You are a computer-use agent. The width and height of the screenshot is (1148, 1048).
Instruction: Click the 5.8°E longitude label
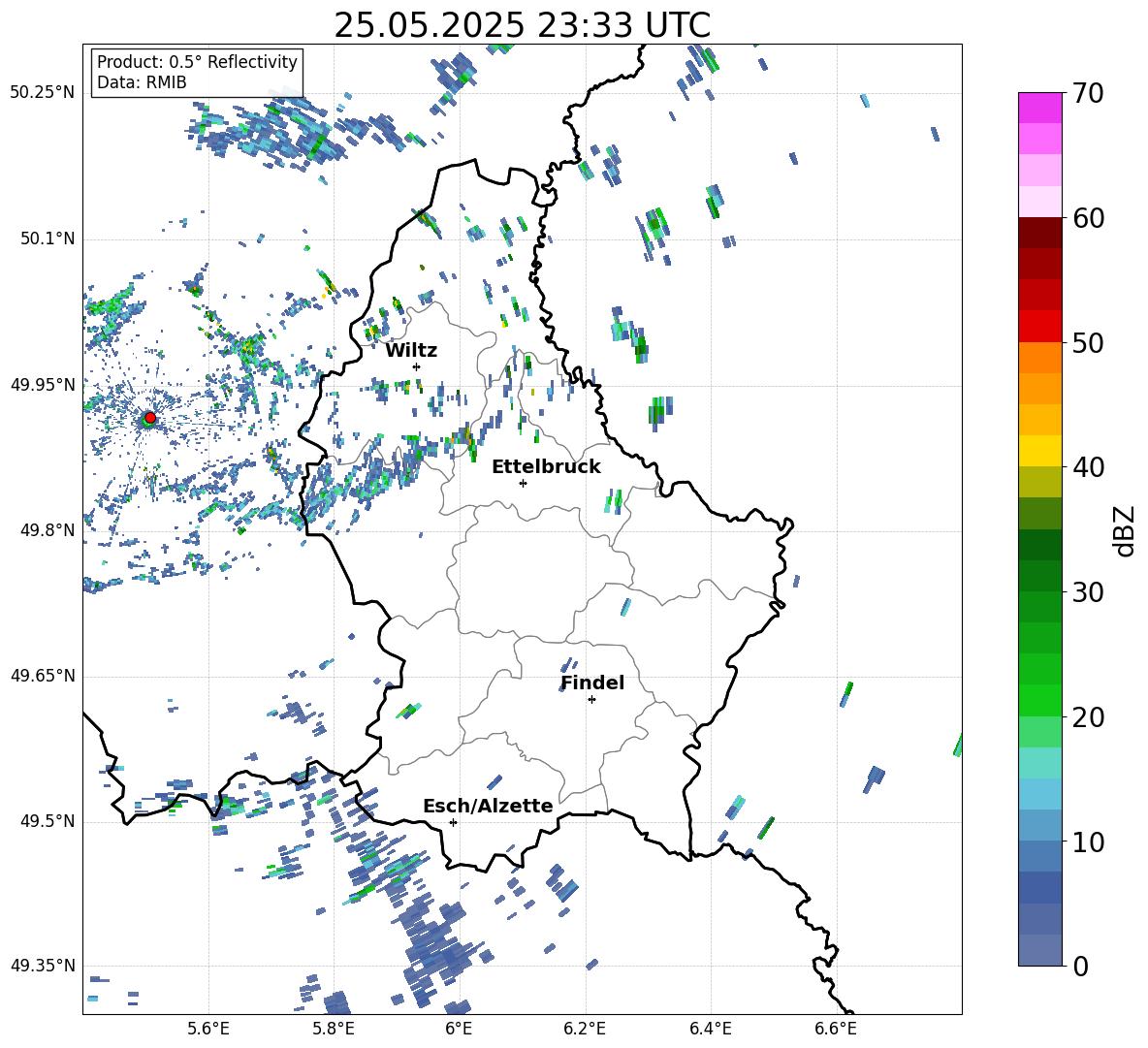(x=334, y=1029)
